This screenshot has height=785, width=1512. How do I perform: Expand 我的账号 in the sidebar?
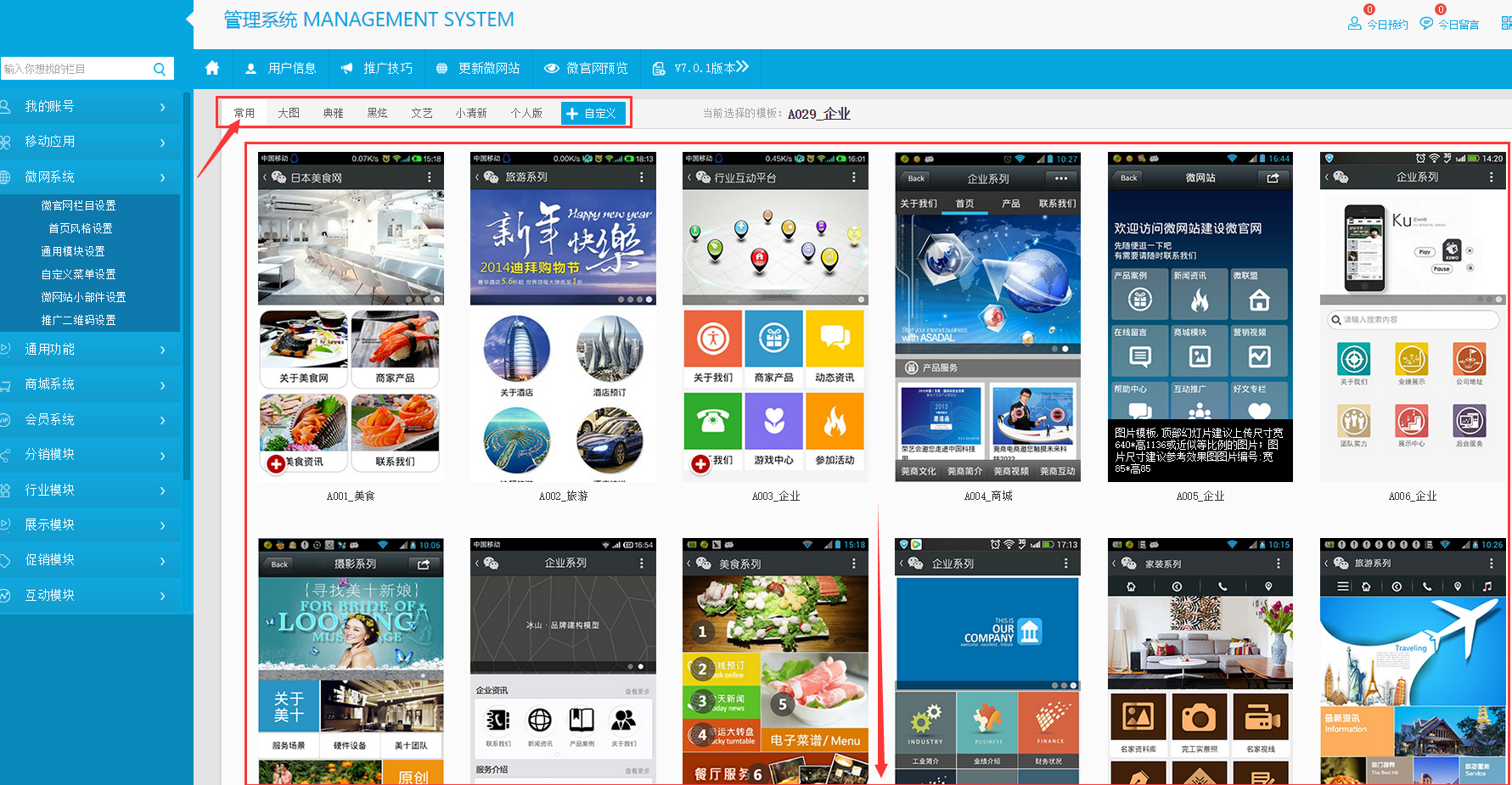(89, 107)
